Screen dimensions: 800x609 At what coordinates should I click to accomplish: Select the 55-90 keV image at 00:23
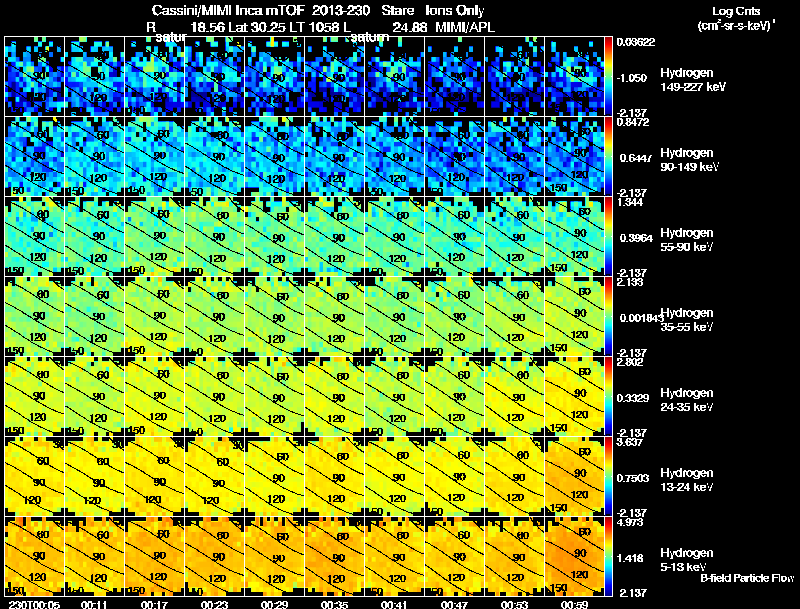click(x=215, y=237)
